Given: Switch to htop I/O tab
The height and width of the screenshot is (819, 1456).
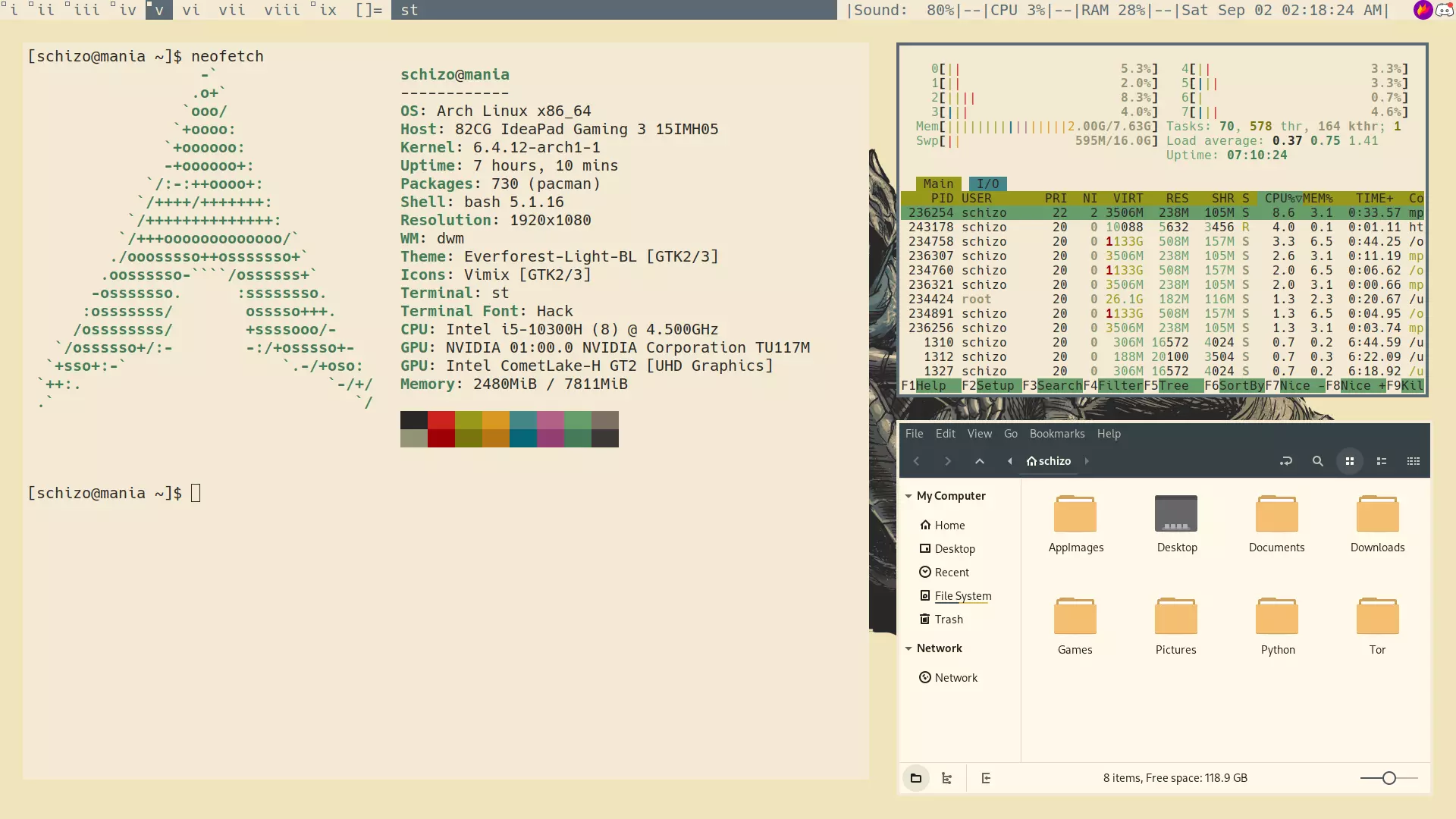Looking at the screenshot, I should click(x=987, y=184).
